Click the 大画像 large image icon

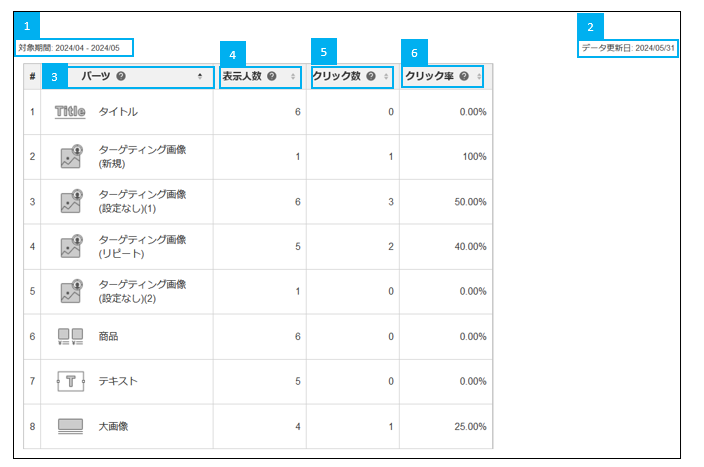click(70, 426)
